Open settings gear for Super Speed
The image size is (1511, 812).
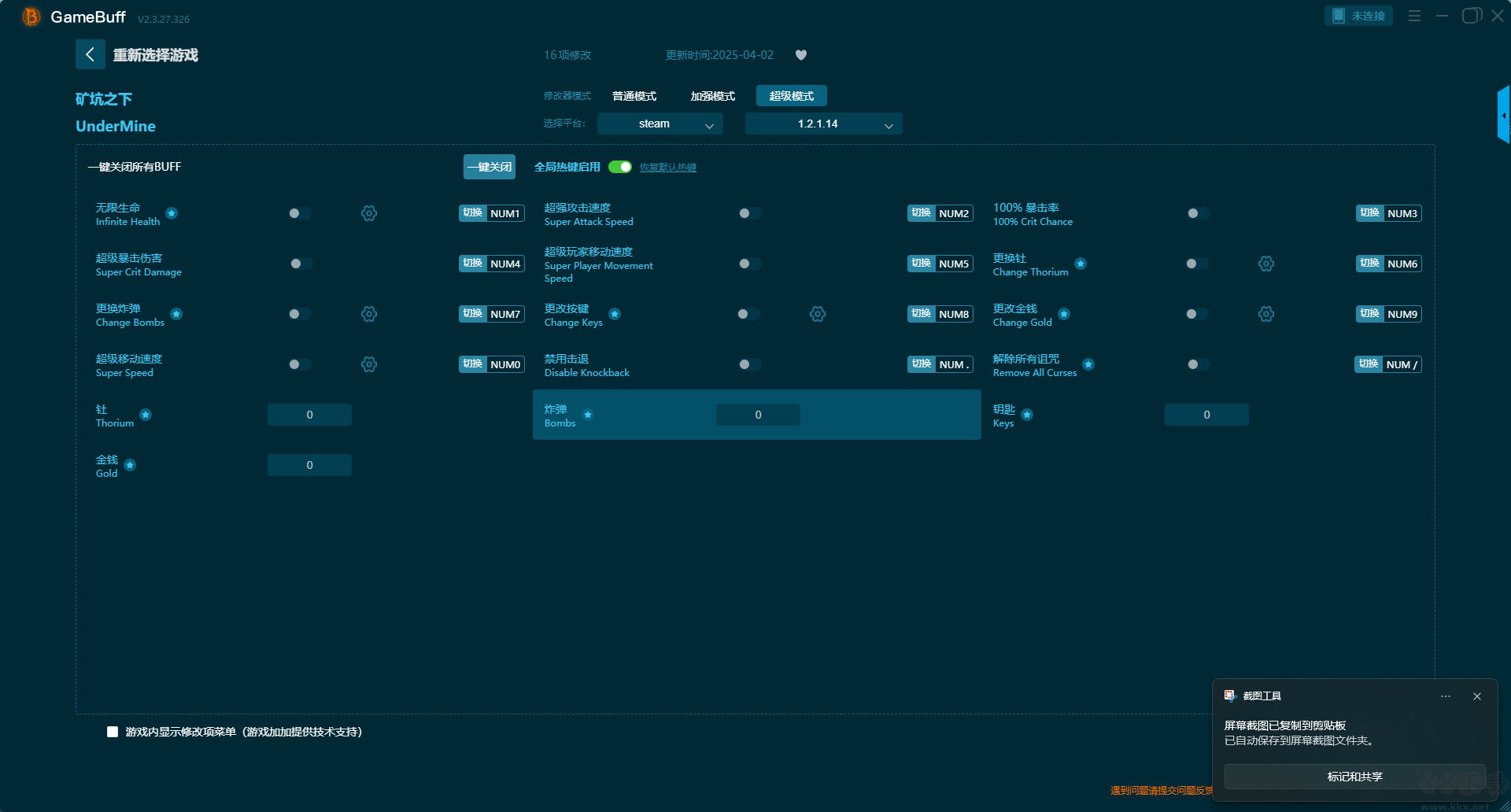[369, 364]
